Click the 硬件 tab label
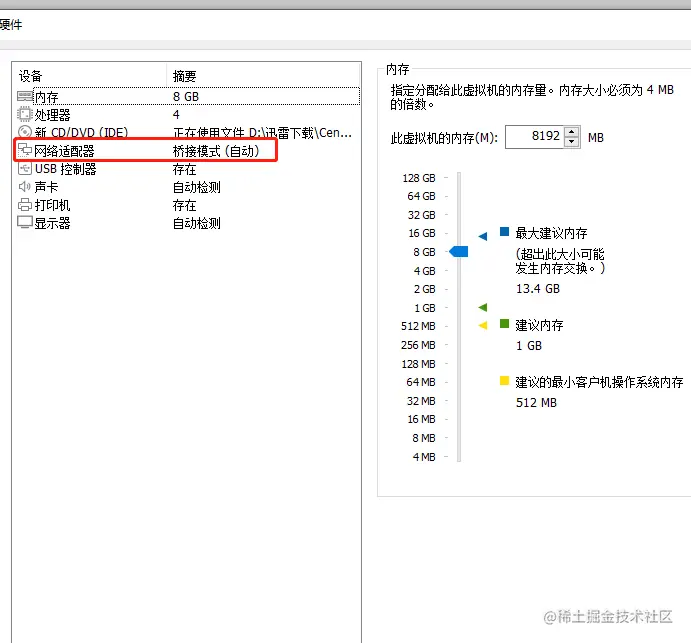The width and height of the screenshot is (691, 643). 11,24
